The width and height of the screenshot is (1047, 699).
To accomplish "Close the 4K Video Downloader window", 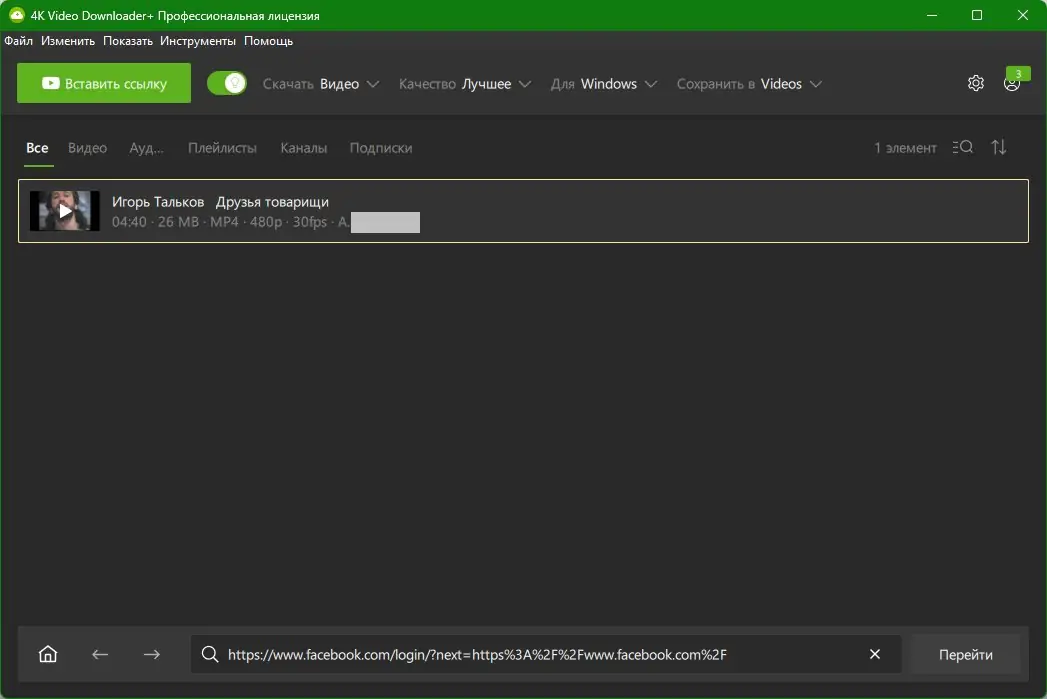I will pyautogui.click(x=1022, y=15).
